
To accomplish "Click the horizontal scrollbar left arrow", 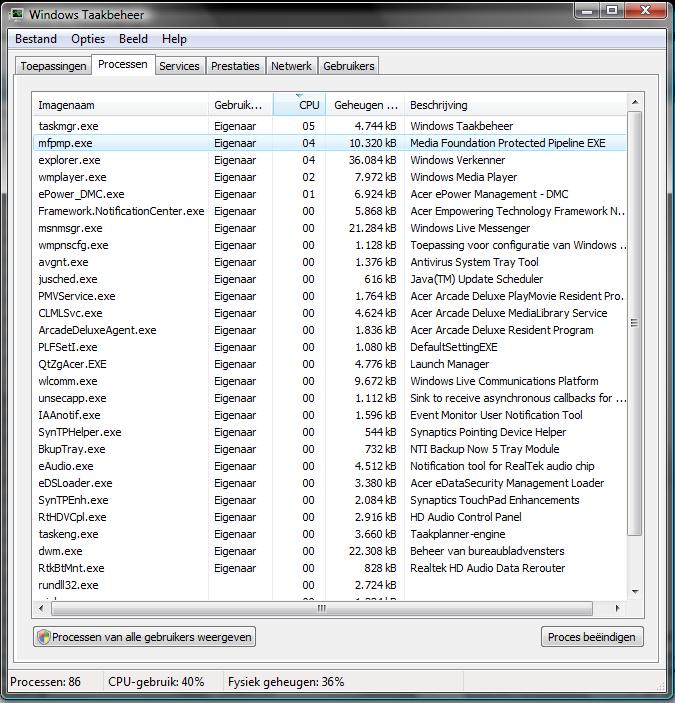I will coord(41,608).
